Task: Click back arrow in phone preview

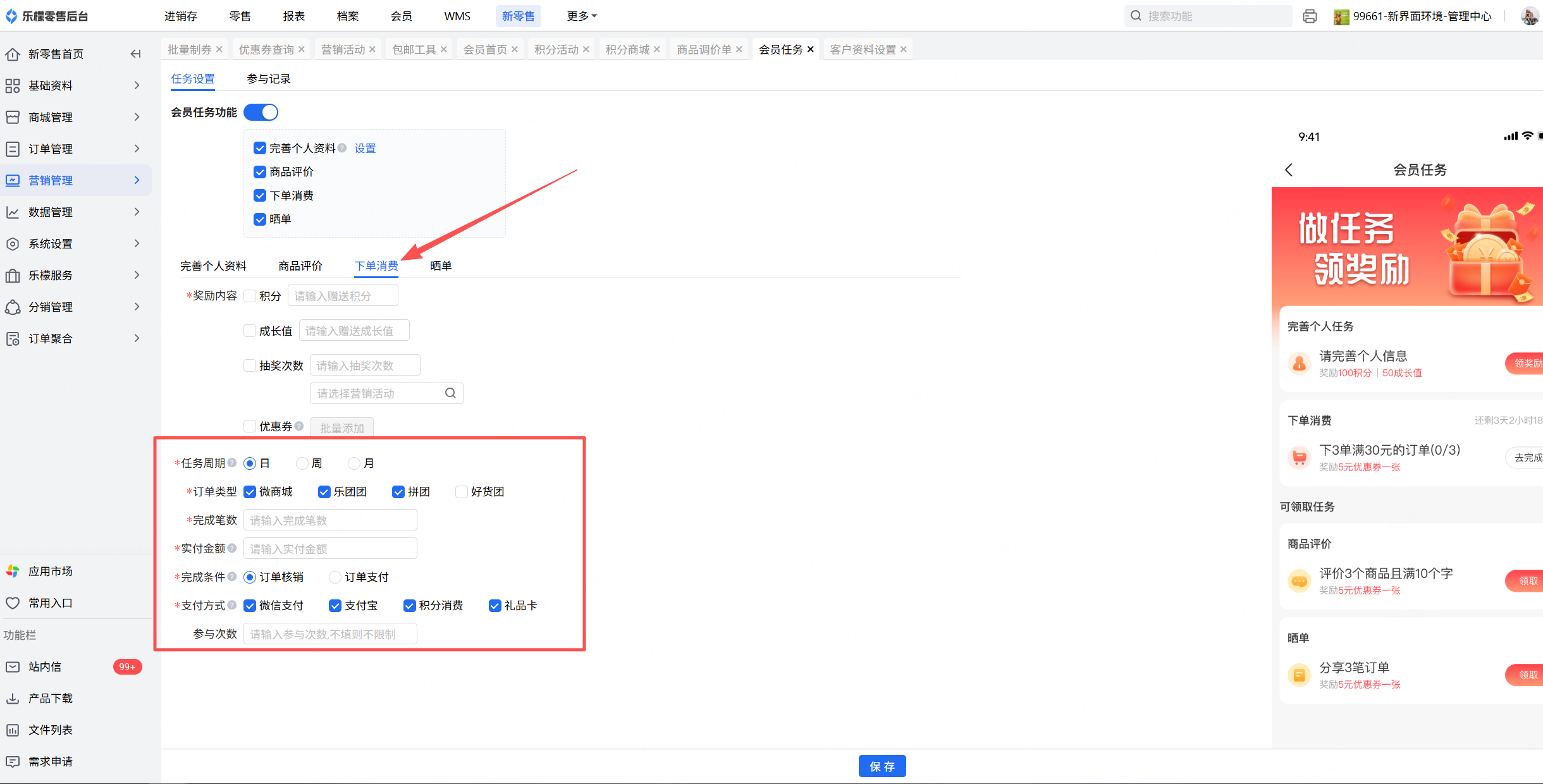Action: [1289, 169]
